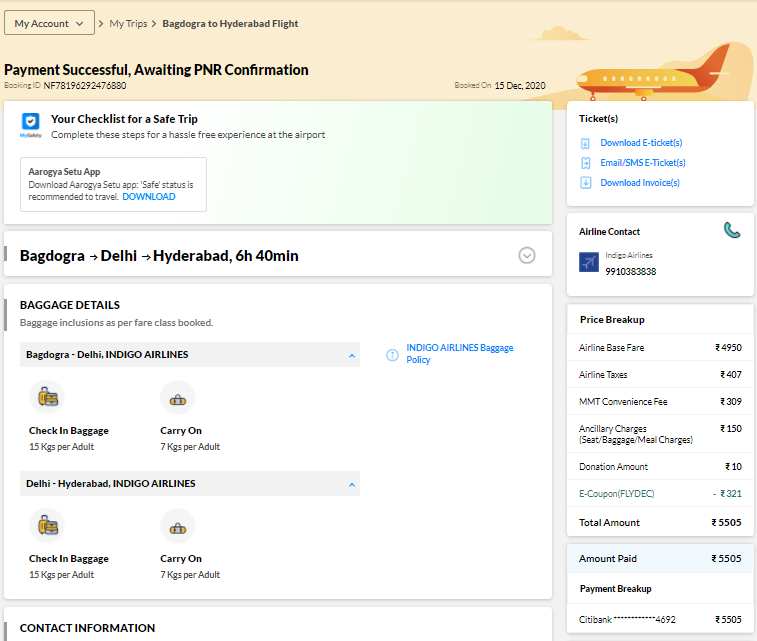Click Airline Base Fare value ₹ 4950
757x641 pixels.
(x=728, y=348)
